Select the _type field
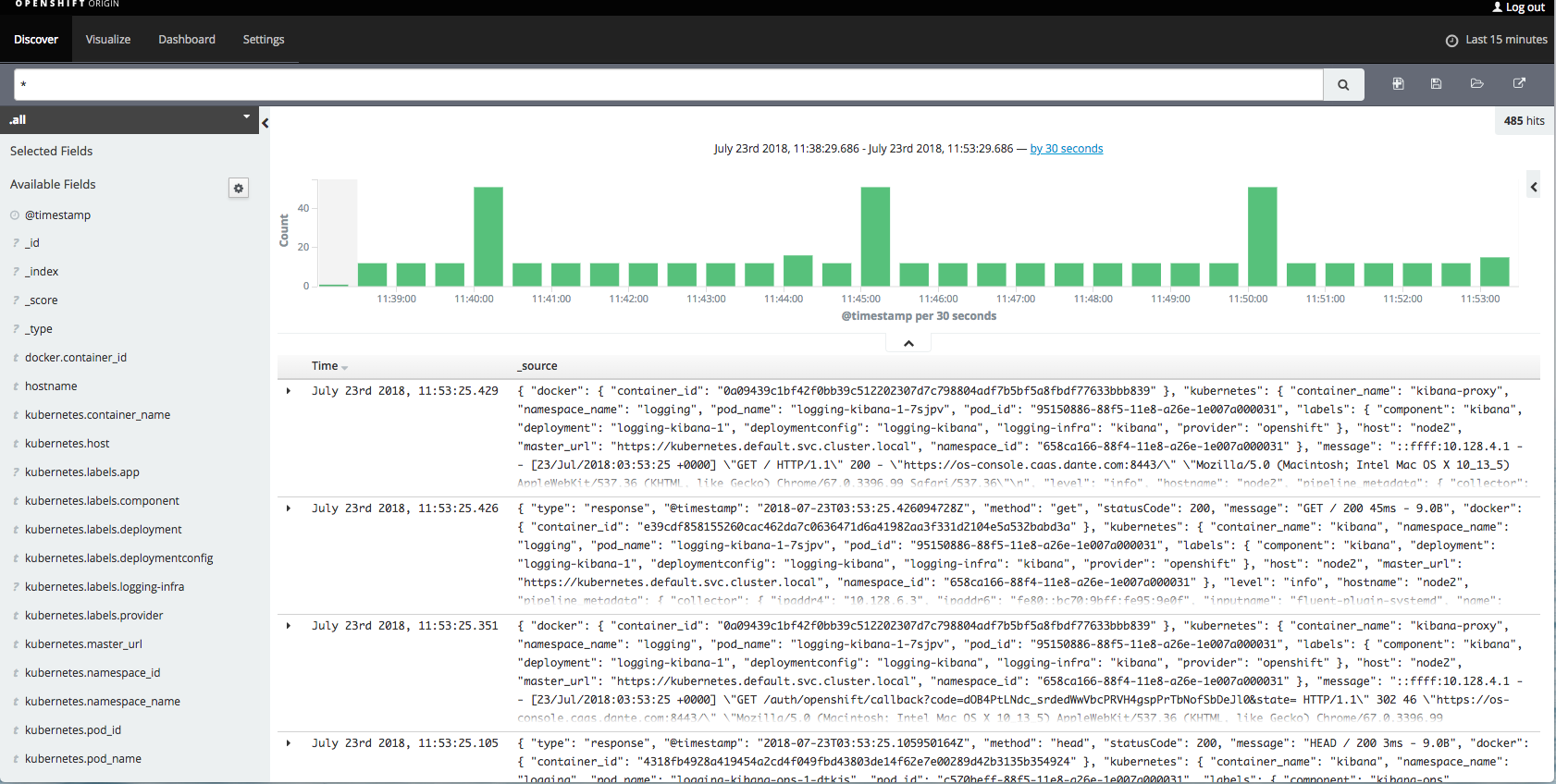 pyautogui.click(x=39, y=329)
